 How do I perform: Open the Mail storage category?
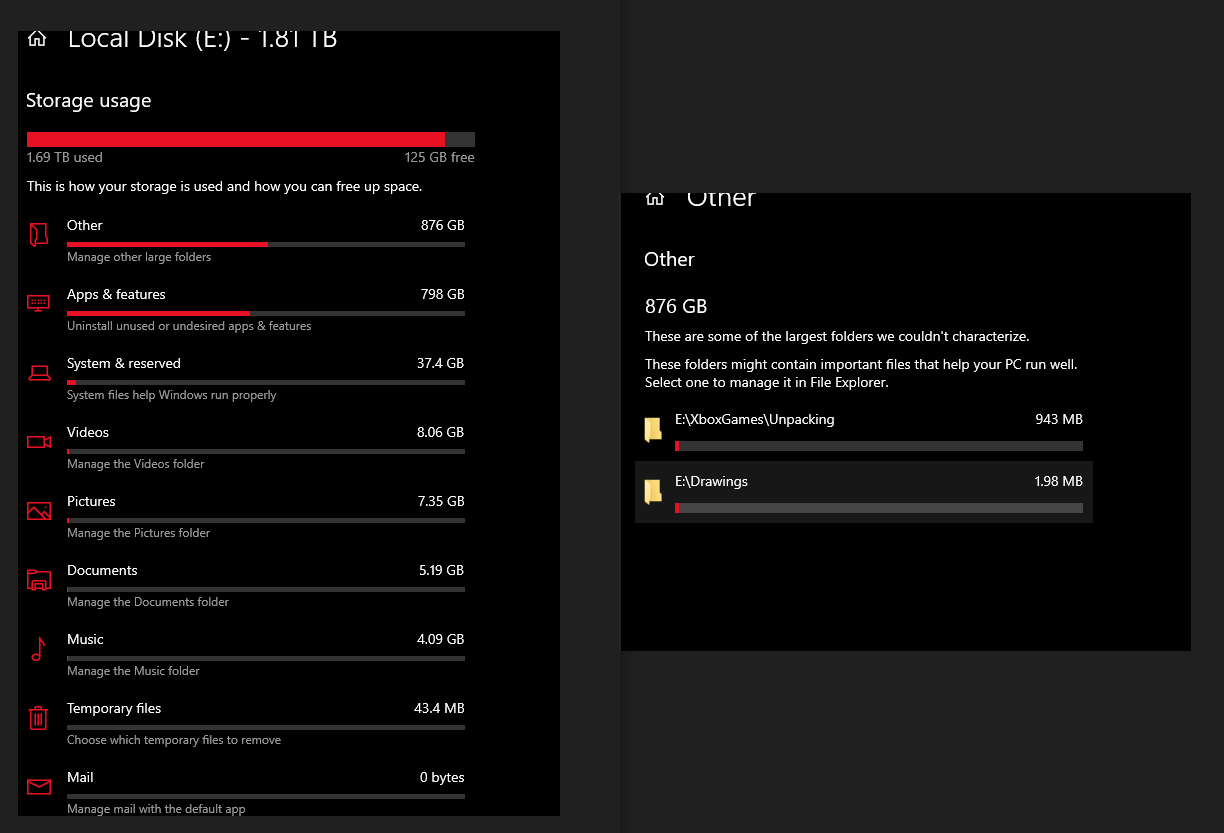pos(246,792)
